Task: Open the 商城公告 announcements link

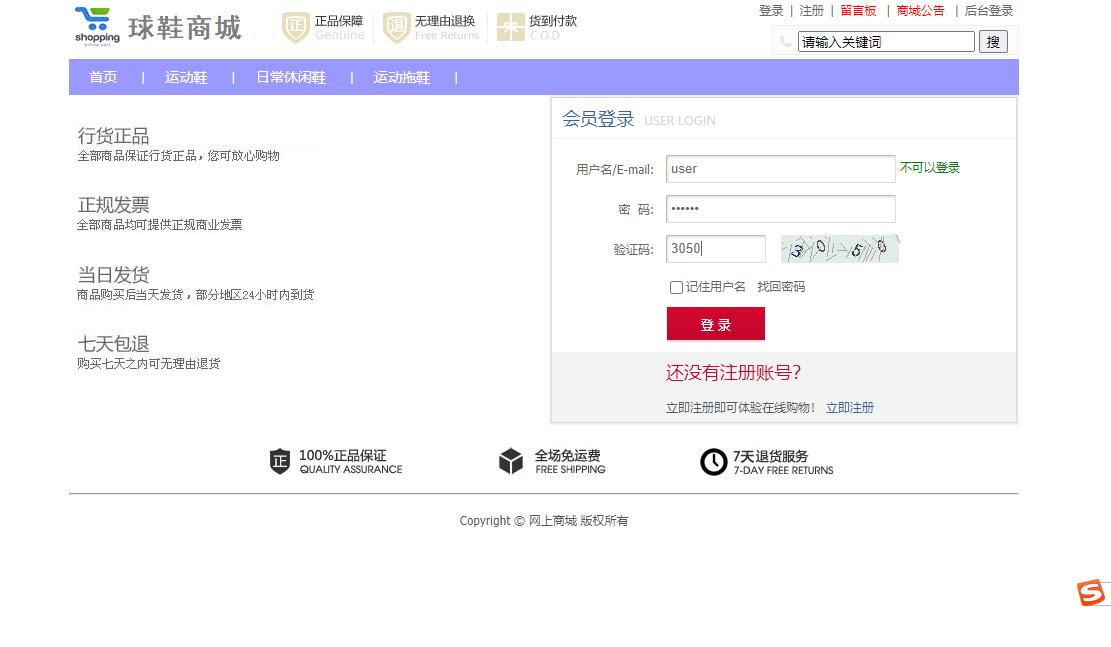Action: coord(920,11)
